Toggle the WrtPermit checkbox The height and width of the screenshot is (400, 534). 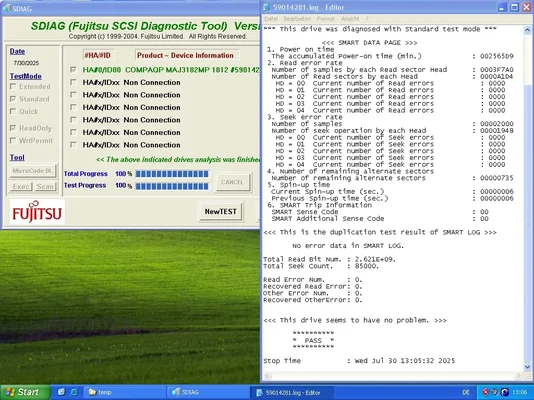click(x=13, y=141)
